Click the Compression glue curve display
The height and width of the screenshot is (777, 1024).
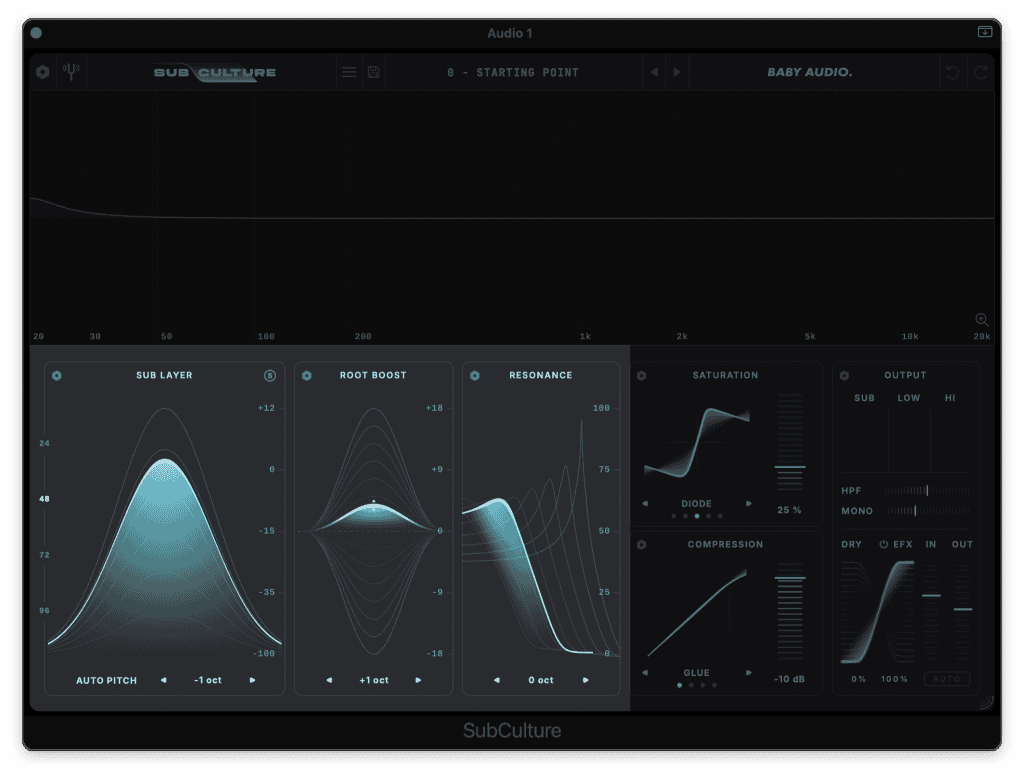coord(697,612)
